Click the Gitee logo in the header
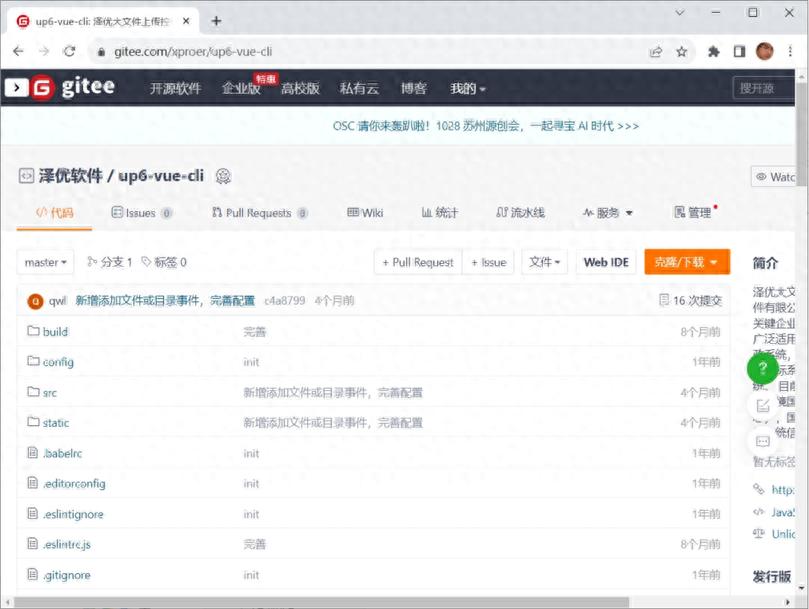809x609 pixels. [x=62, y=88]
